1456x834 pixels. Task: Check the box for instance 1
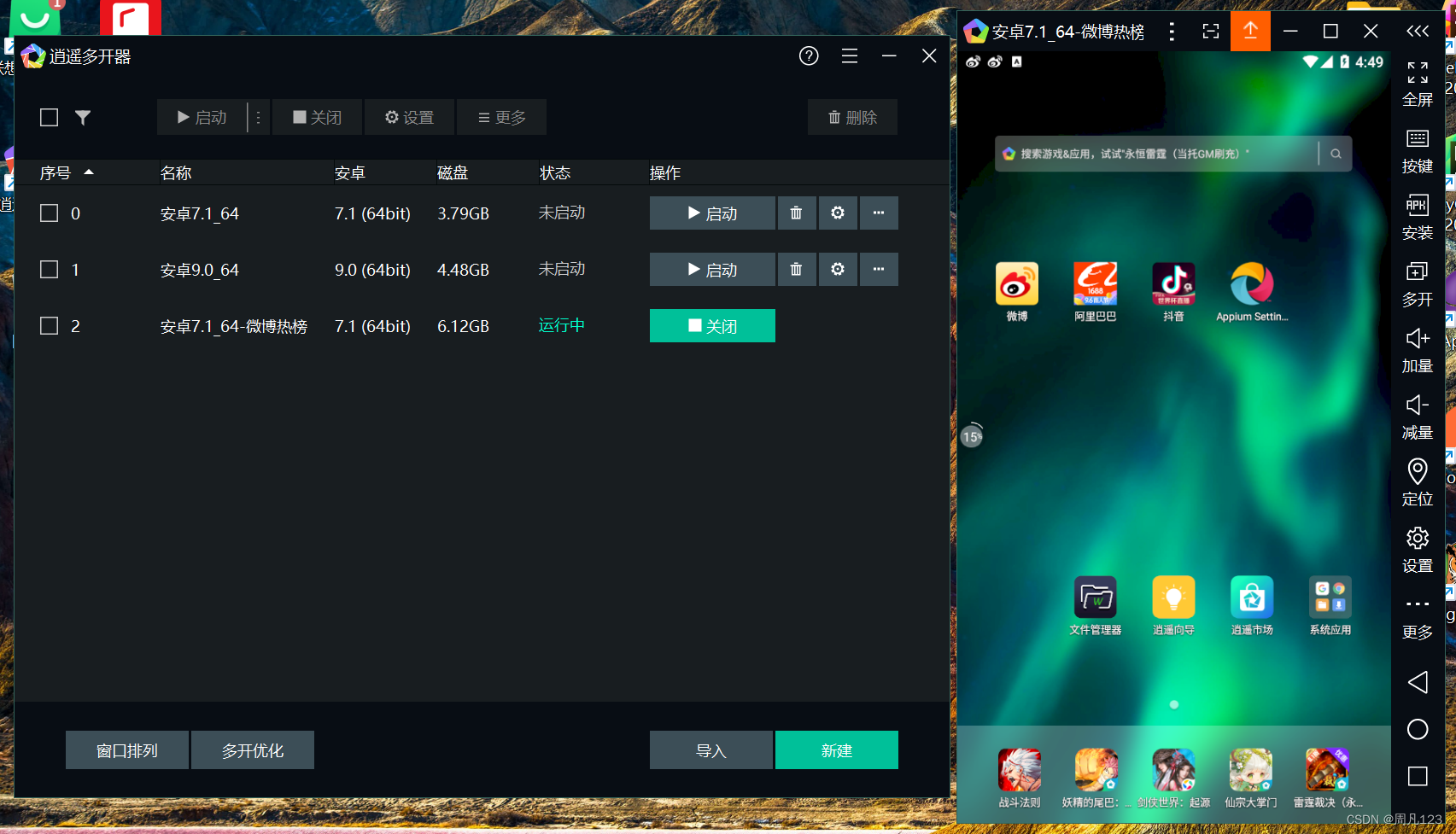click(x=50, y=270)
